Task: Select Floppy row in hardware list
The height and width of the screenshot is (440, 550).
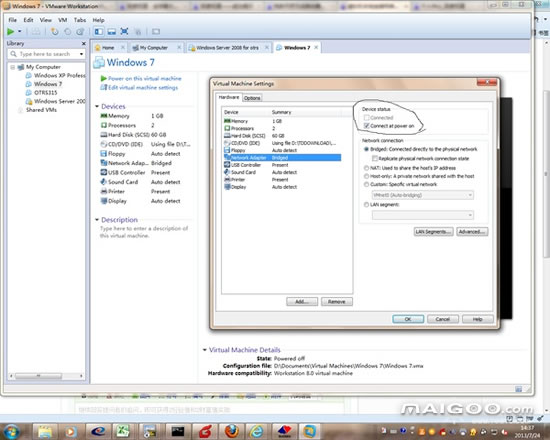Action: click(x=282, y=150)
